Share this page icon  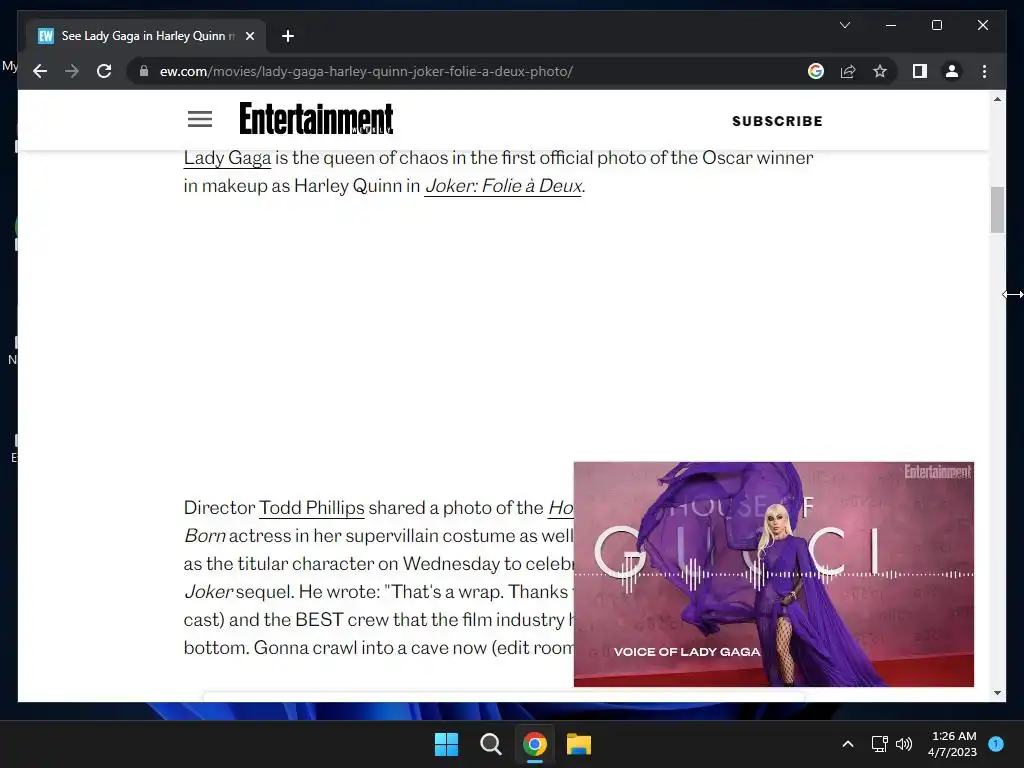(848, 71)
